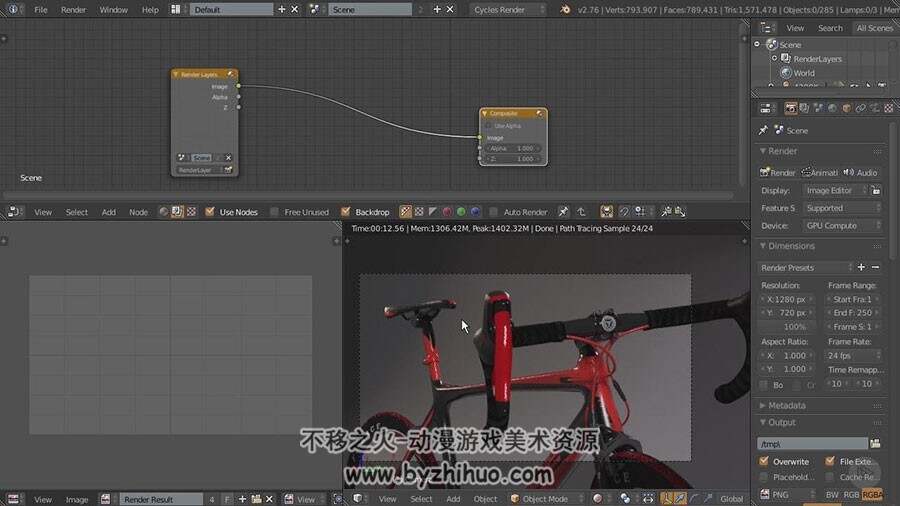Enable the Auto Render checkbox
900x506 pixels.
[x=494, y=212]
